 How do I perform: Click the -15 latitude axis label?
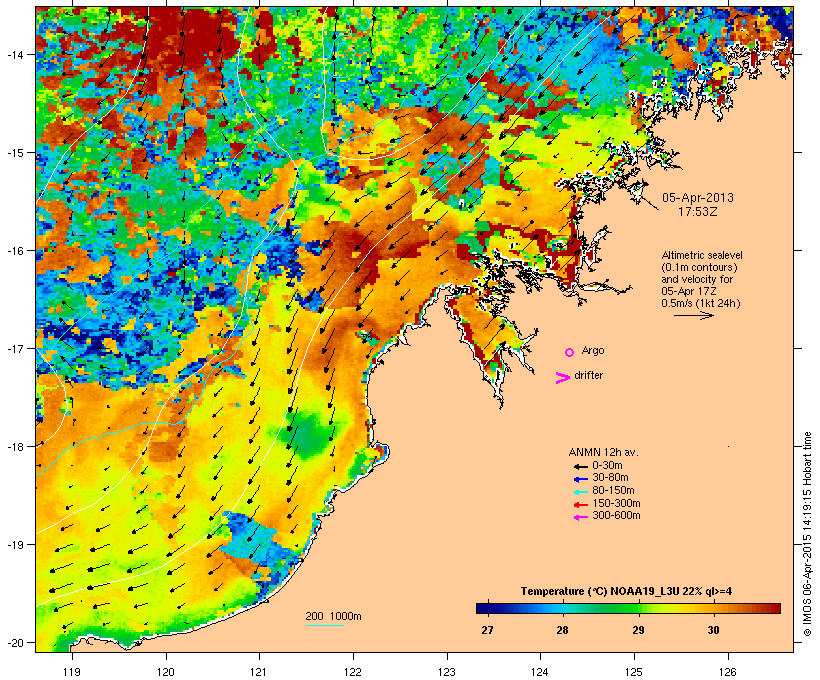[x=15, y=153]
